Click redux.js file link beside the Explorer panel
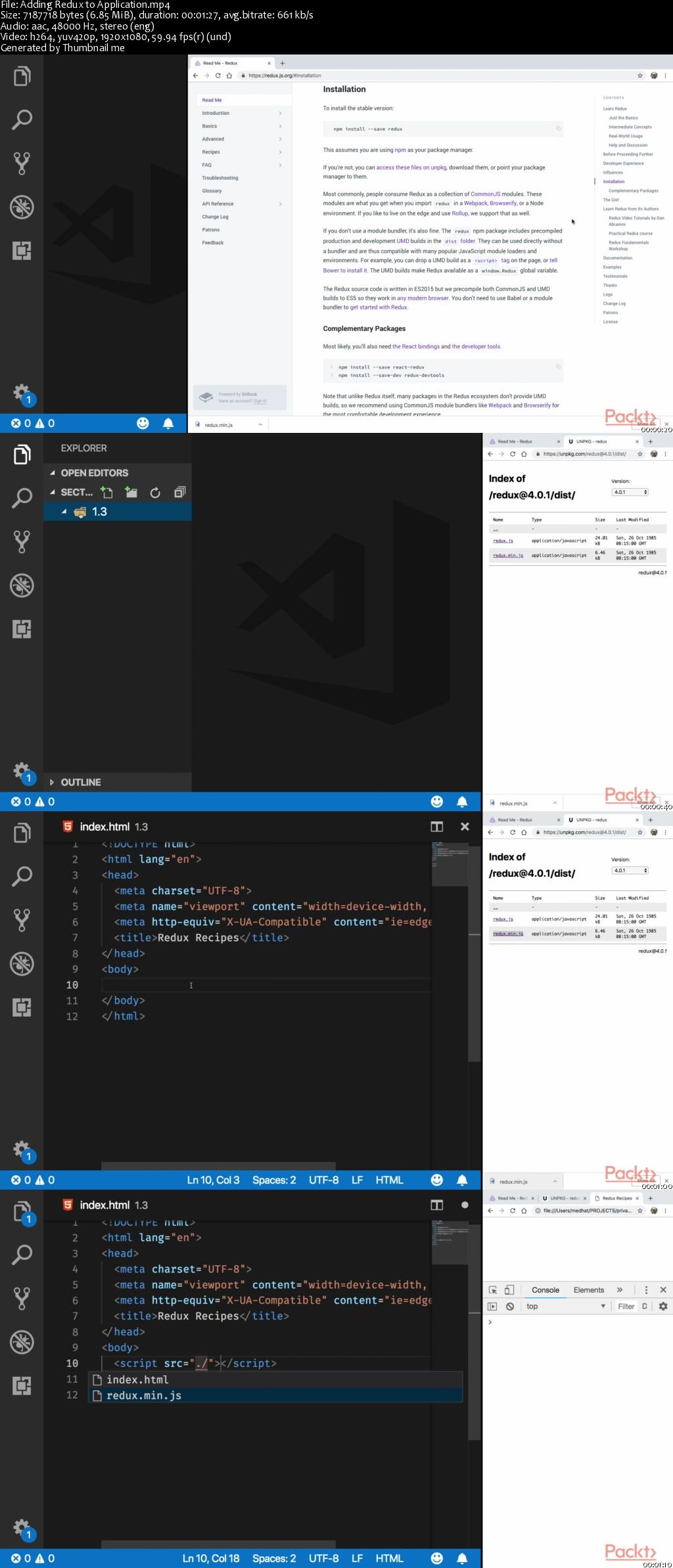The width and height of the screenshot is (673, 1568). click(503, 541)
